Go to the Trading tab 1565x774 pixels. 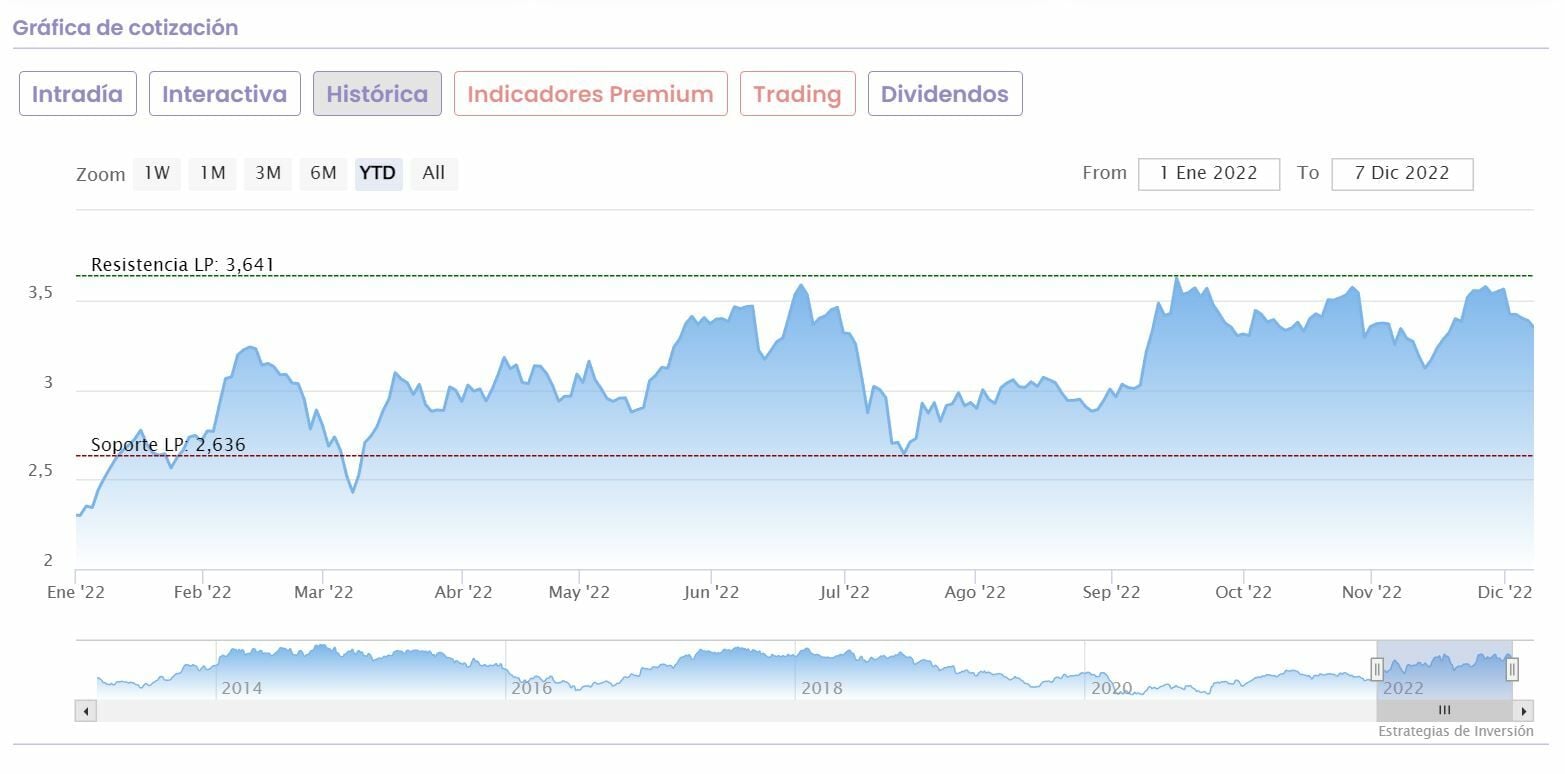pyautogui.click(x=797, y=94)
